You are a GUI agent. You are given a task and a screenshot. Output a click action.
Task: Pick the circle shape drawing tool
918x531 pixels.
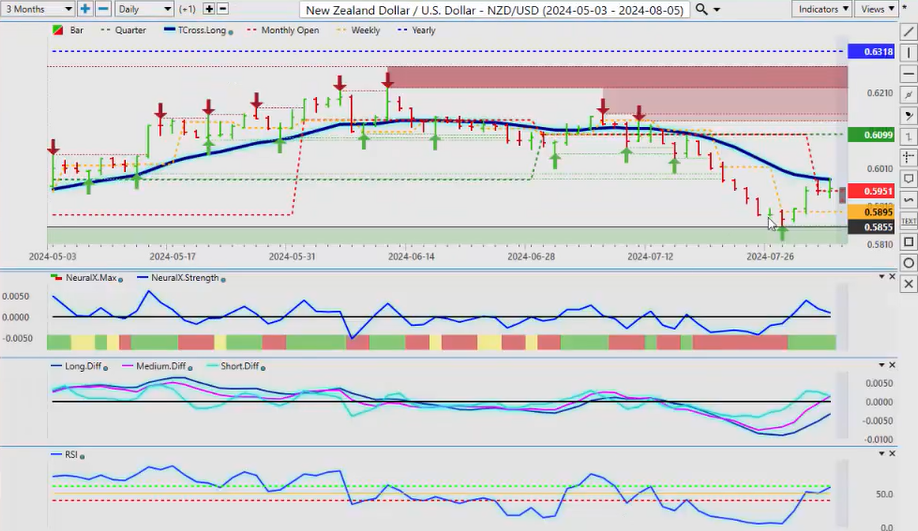pos(908,263)
